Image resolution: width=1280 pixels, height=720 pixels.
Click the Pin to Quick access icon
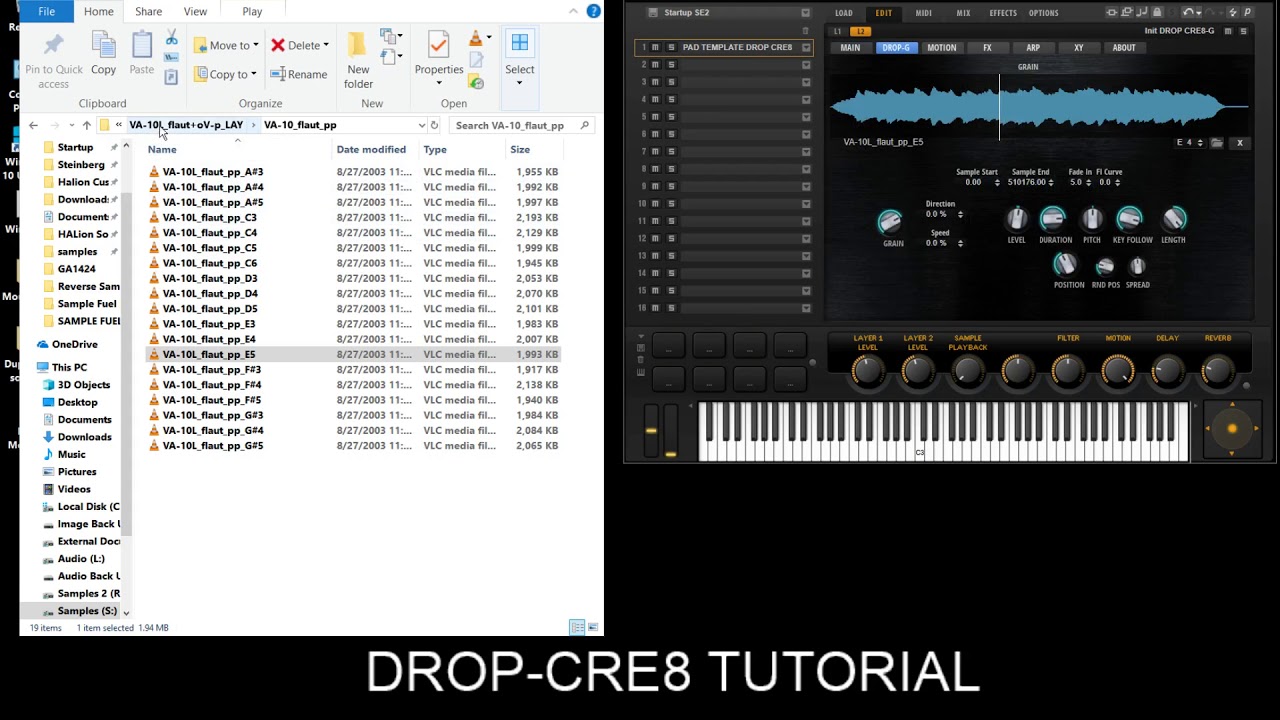tap(54, 45)
